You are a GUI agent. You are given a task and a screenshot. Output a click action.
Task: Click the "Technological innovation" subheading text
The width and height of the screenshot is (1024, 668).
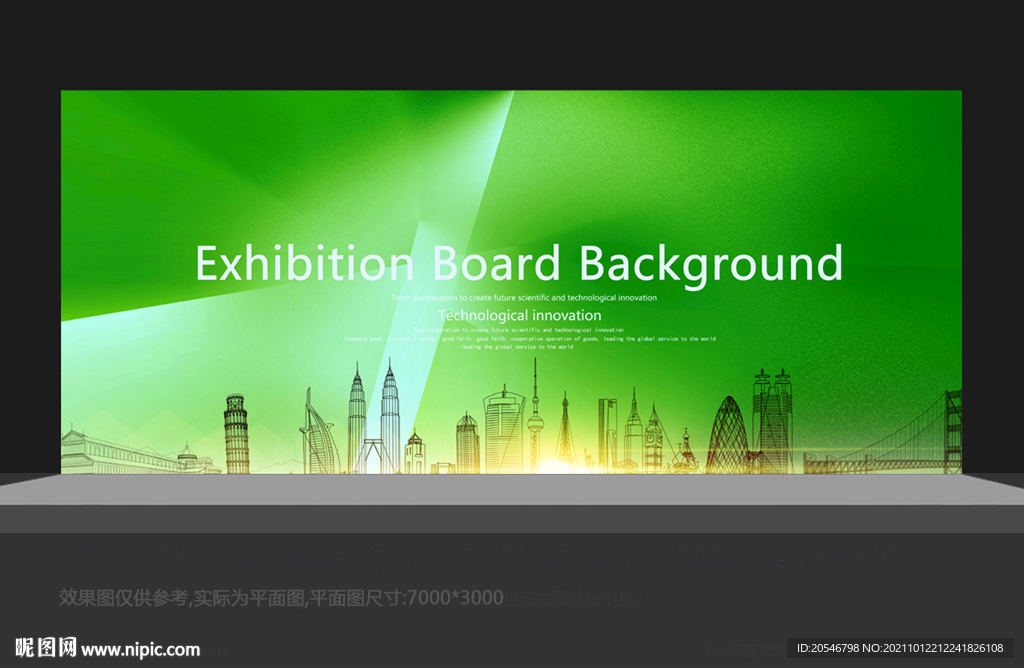520,315
